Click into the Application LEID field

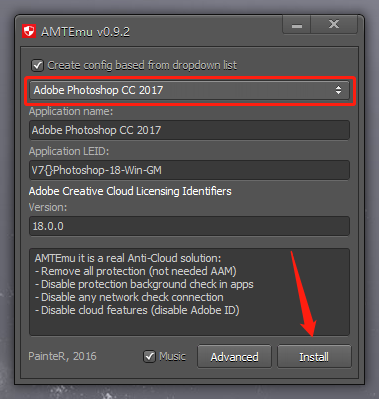(x=189, y=170)
